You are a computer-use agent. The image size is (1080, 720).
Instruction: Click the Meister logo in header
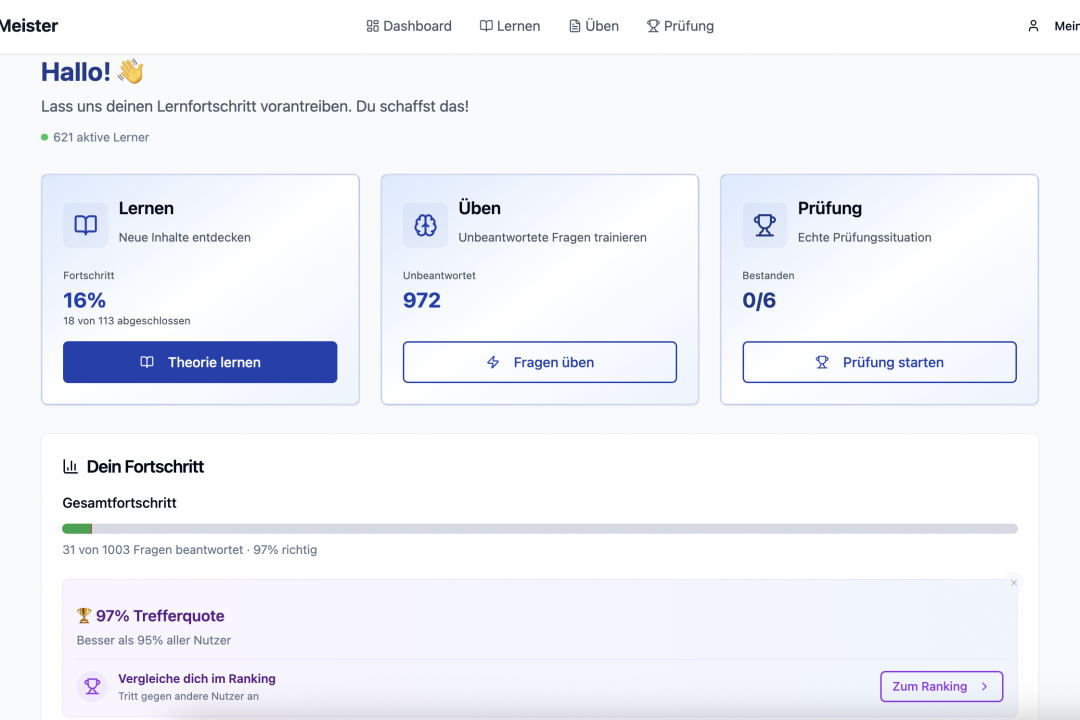coord(28,26)
